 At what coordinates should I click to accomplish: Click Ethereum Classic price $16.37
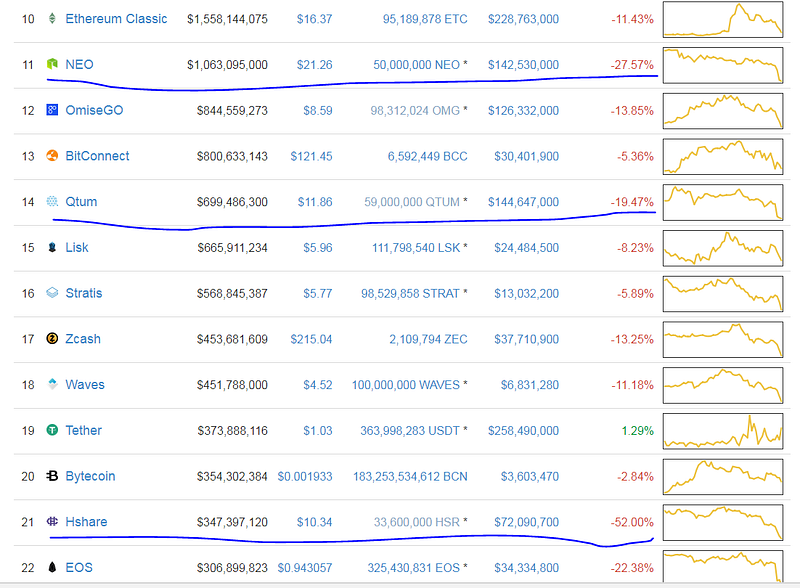pos(314,19)
